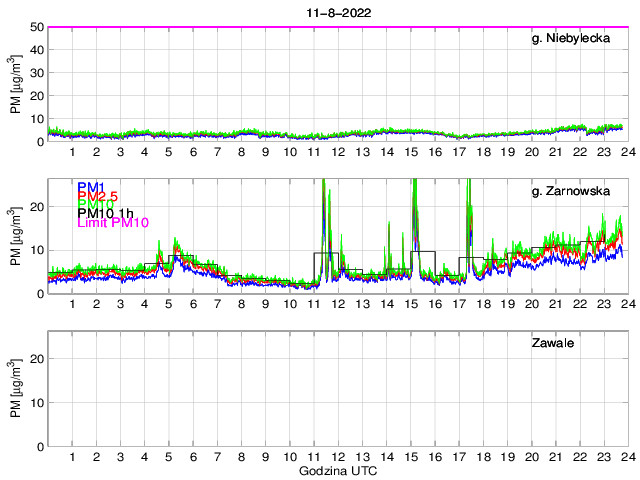
Task: Click hour 1 tick under the Zawale plot
Action: (73, 456)
